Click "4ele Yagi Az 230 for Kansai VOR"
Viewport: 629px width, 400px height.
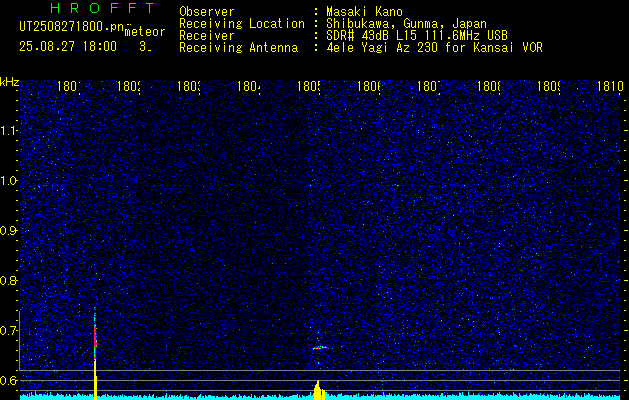[434, 48]
